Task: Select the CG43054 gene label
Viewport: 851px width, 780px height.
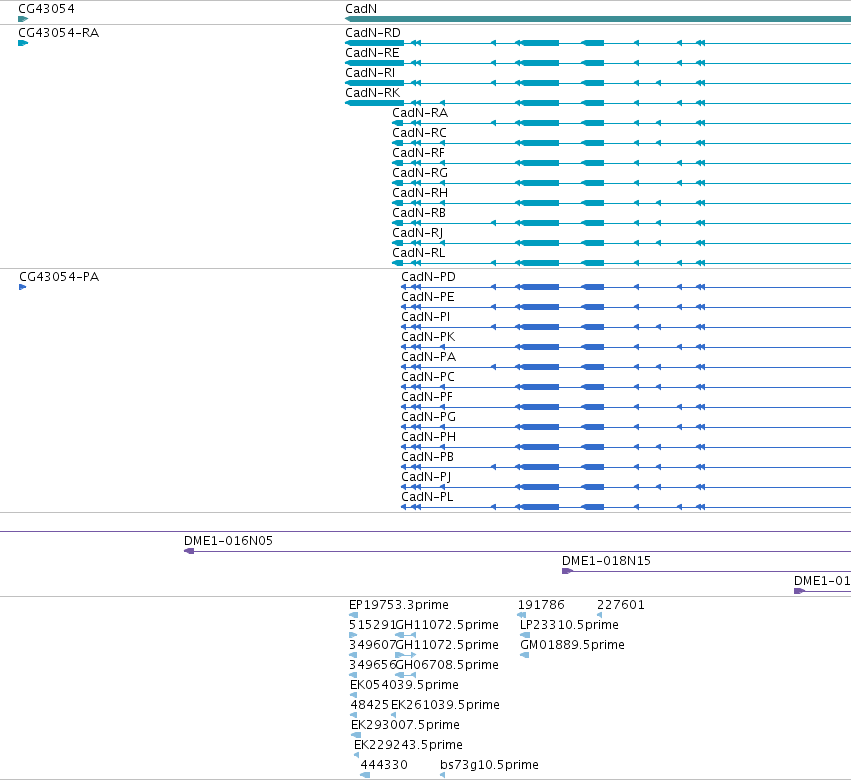Action: point(46,9)
